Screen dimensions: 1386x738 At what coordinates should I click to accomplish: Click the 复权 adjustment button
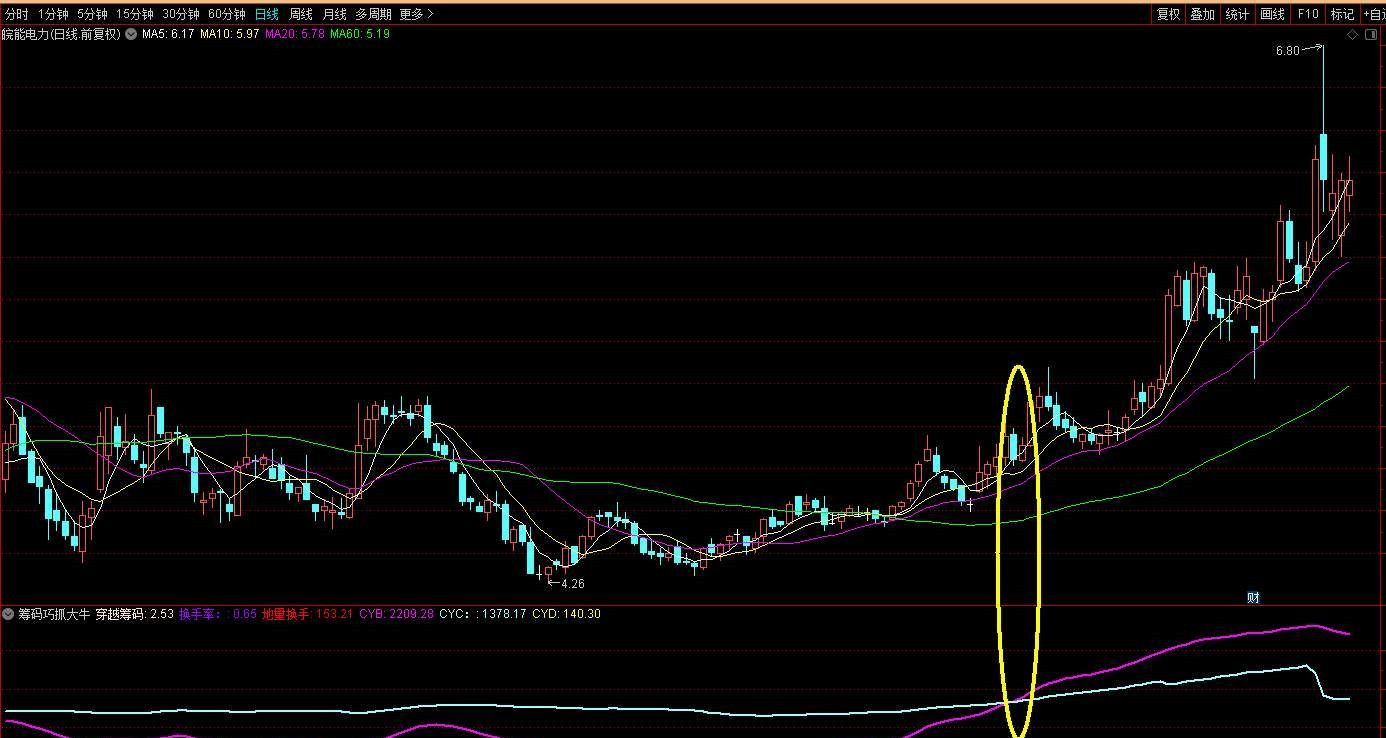(1168, 14)
